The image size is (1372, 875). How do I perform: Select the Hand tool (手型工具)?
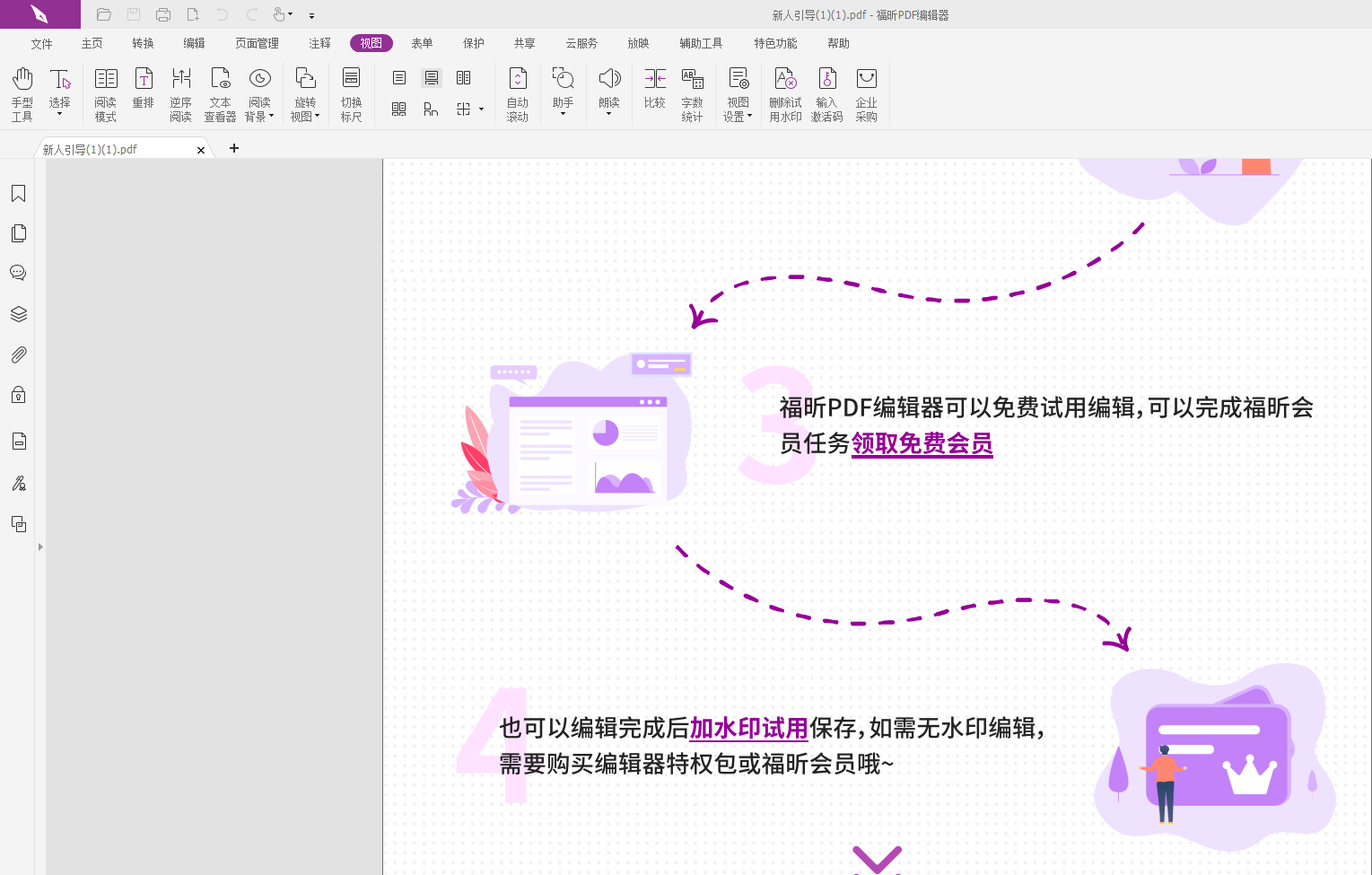(x=22, y=93)
